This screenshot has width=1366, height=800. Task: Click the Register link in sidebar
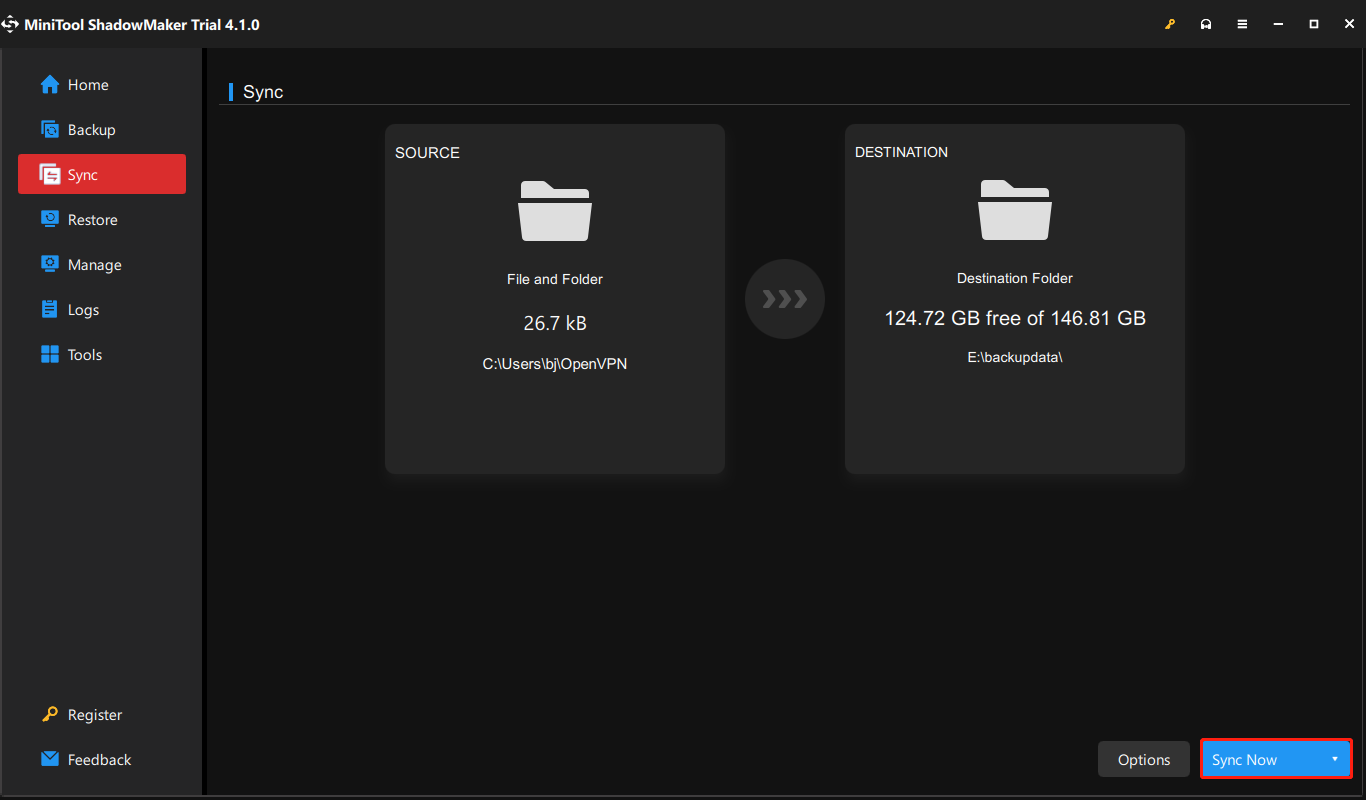coord(93,714)
